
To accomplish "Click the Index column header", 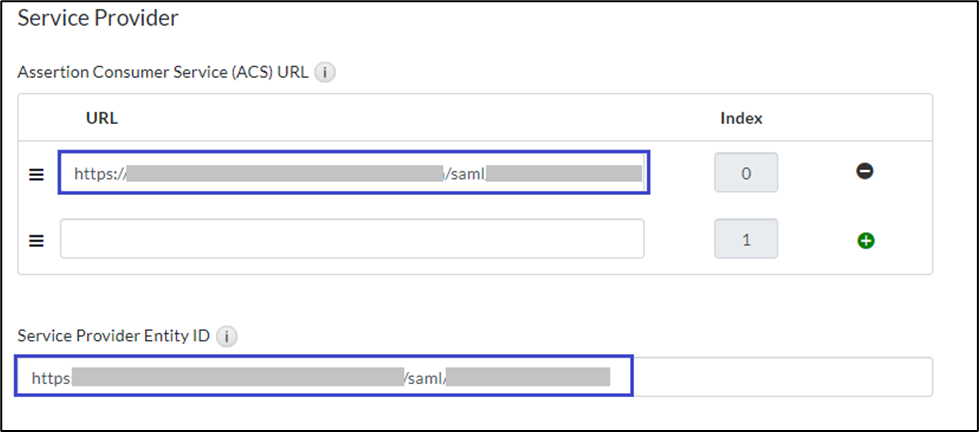I will [x=741, y=118].
